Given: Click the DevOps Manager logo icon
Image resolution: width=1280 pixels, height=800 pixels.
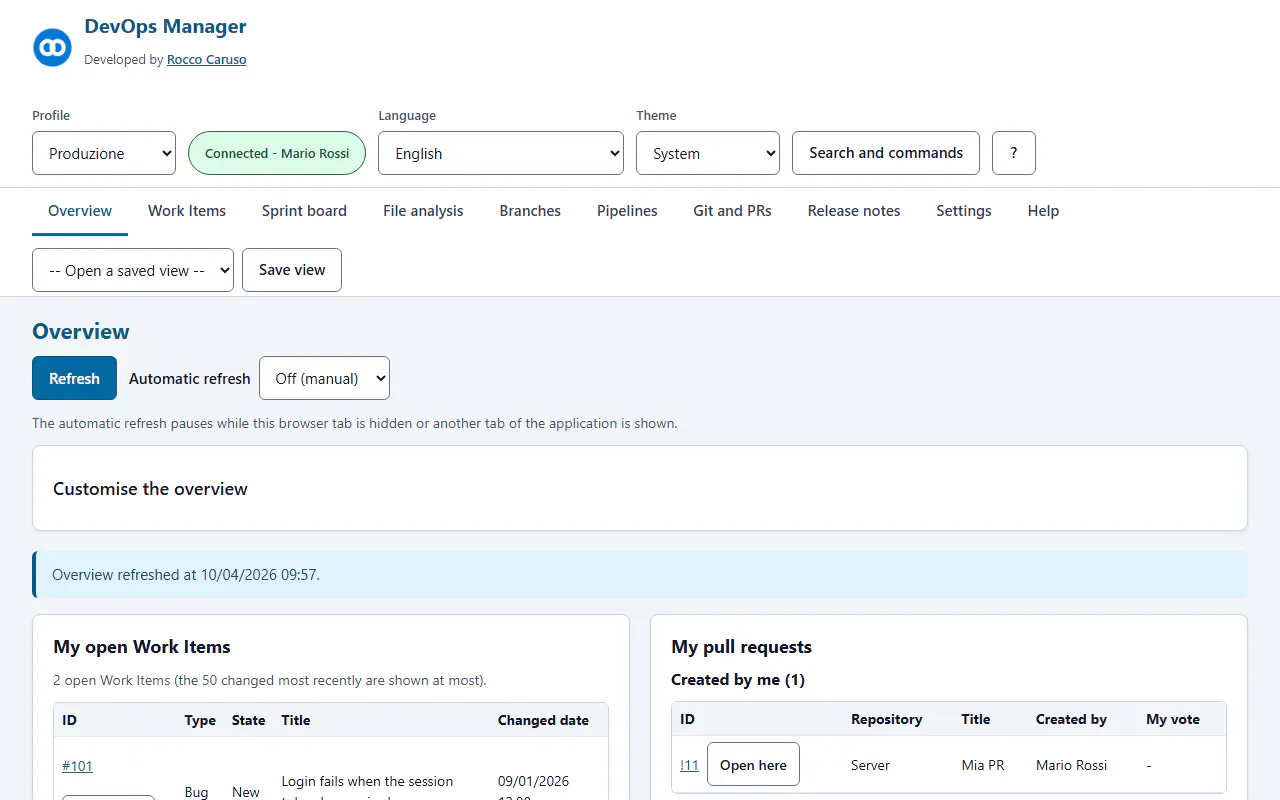Looking at the screenshot, I should [x=52, y=47].
